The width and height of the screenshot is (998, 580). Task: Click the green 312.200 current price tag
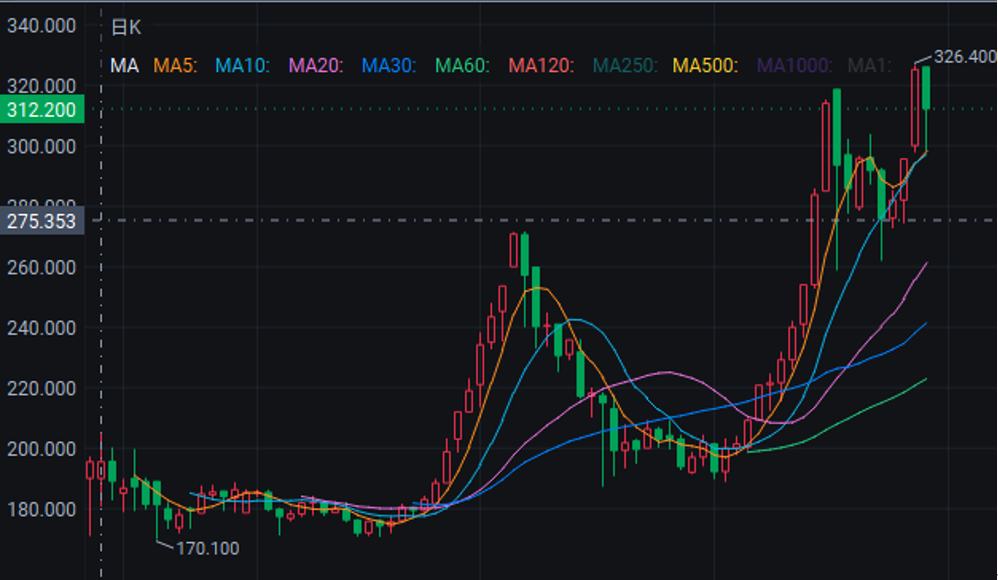coord(42,110)
